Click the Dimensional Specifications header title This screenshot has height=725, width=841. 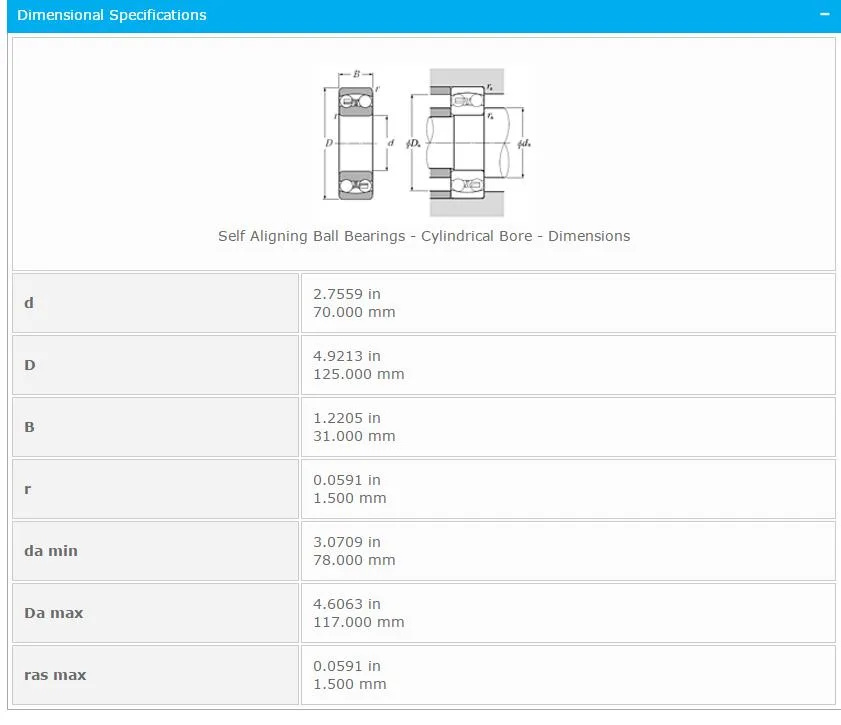112,15
